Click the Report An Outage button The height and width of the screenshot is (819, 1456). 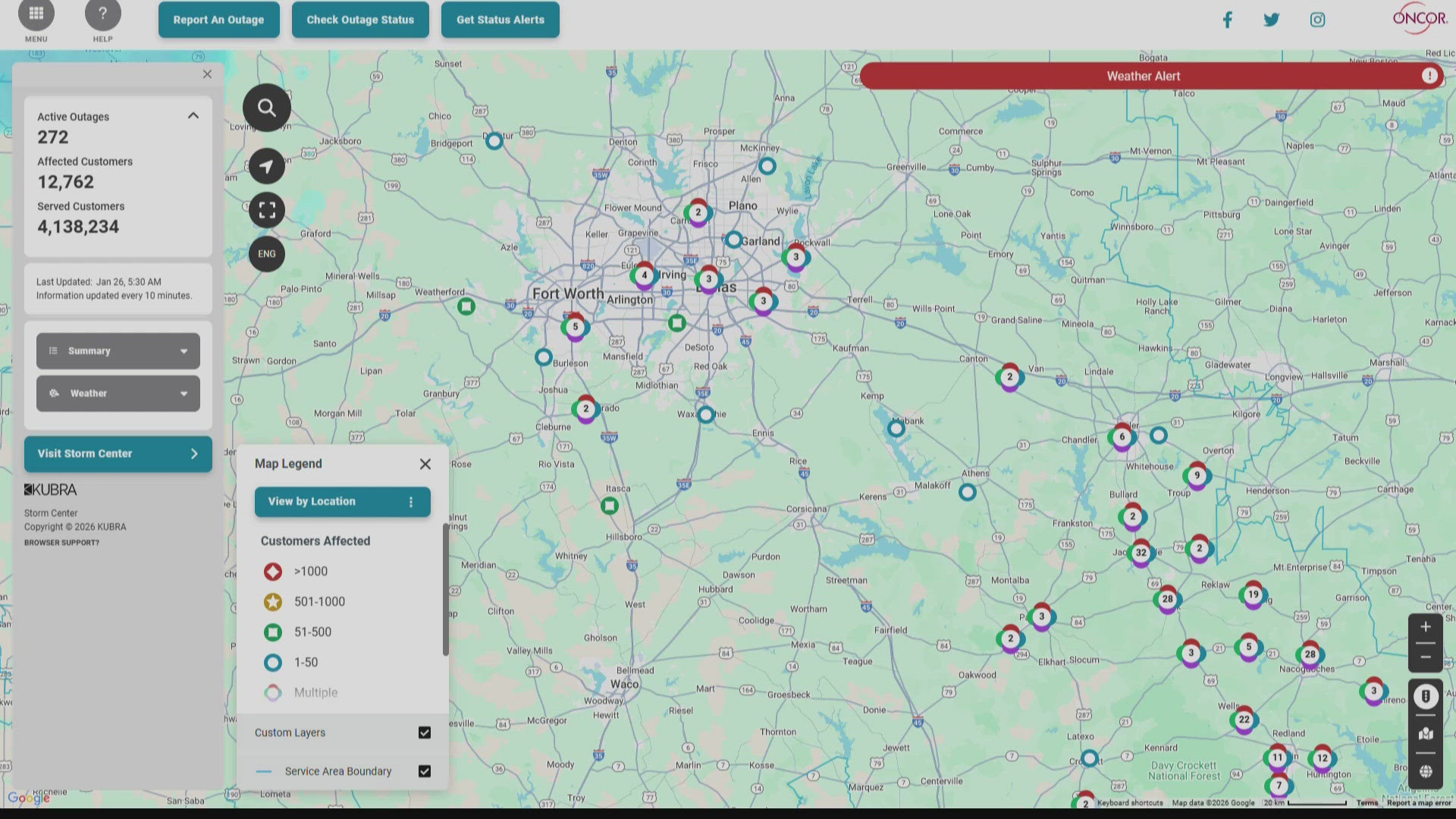pos(218,19)
